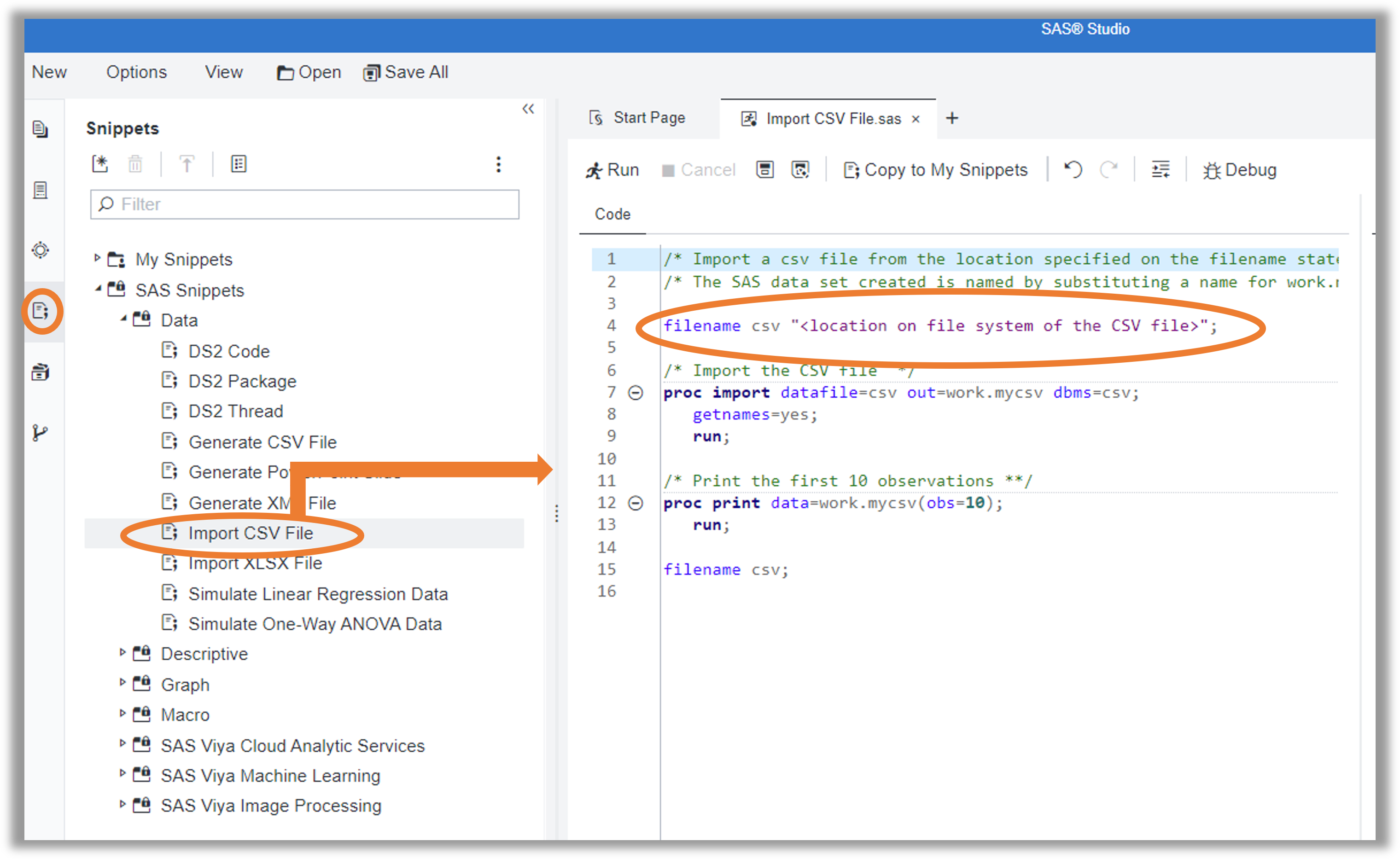Collapse the navigation pane with double chevron
Image resolution: width=1400 pixels, height=859 pixels.
coord(528,109)
